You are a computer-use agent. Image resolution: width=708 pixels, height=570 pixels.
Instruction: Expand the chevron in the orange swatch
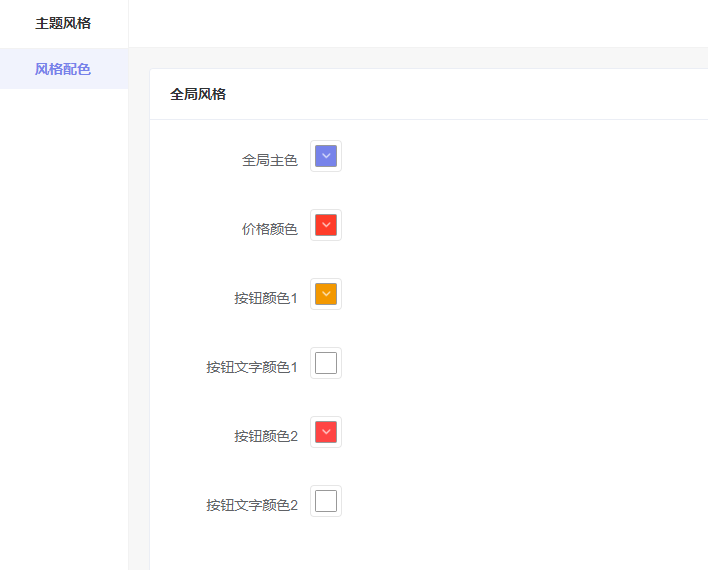coord(326,294)
